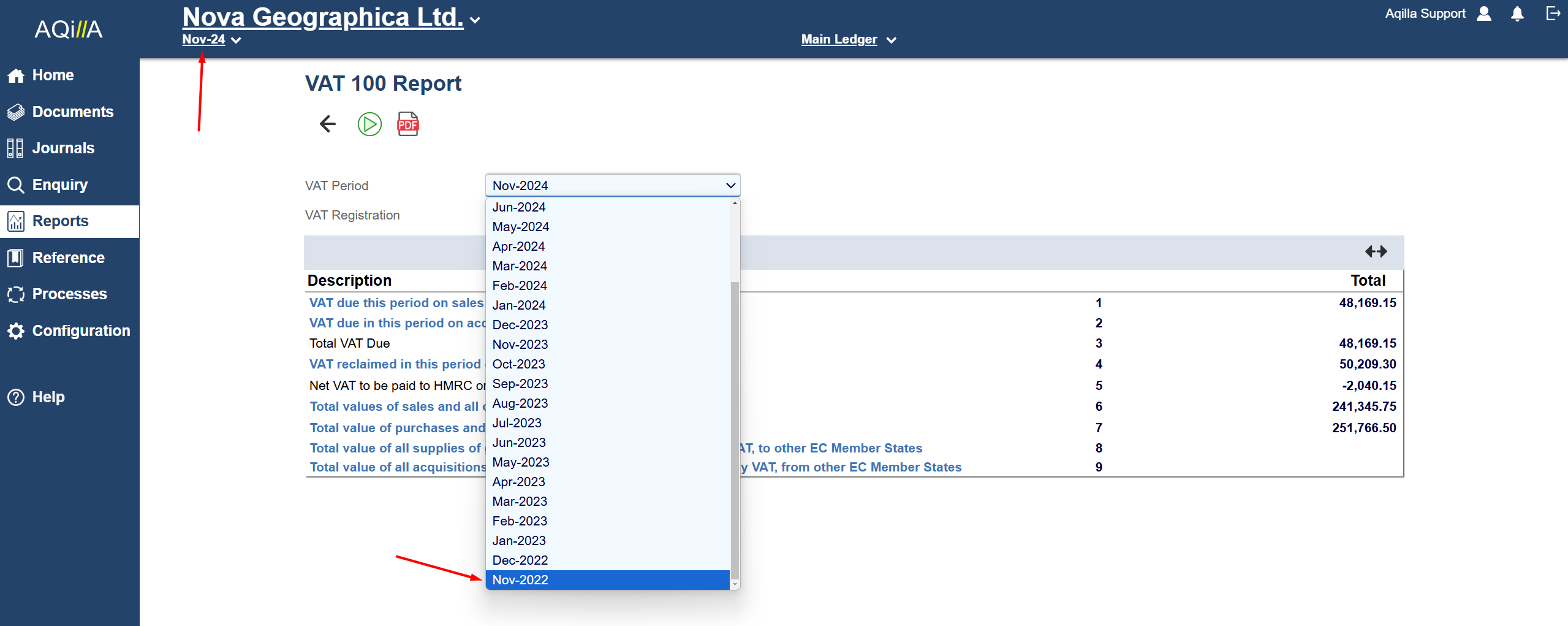The width and height of the screenshot is (1568, 626).
Task: Click the back arrow icon
Action: [x=328, y=124]
